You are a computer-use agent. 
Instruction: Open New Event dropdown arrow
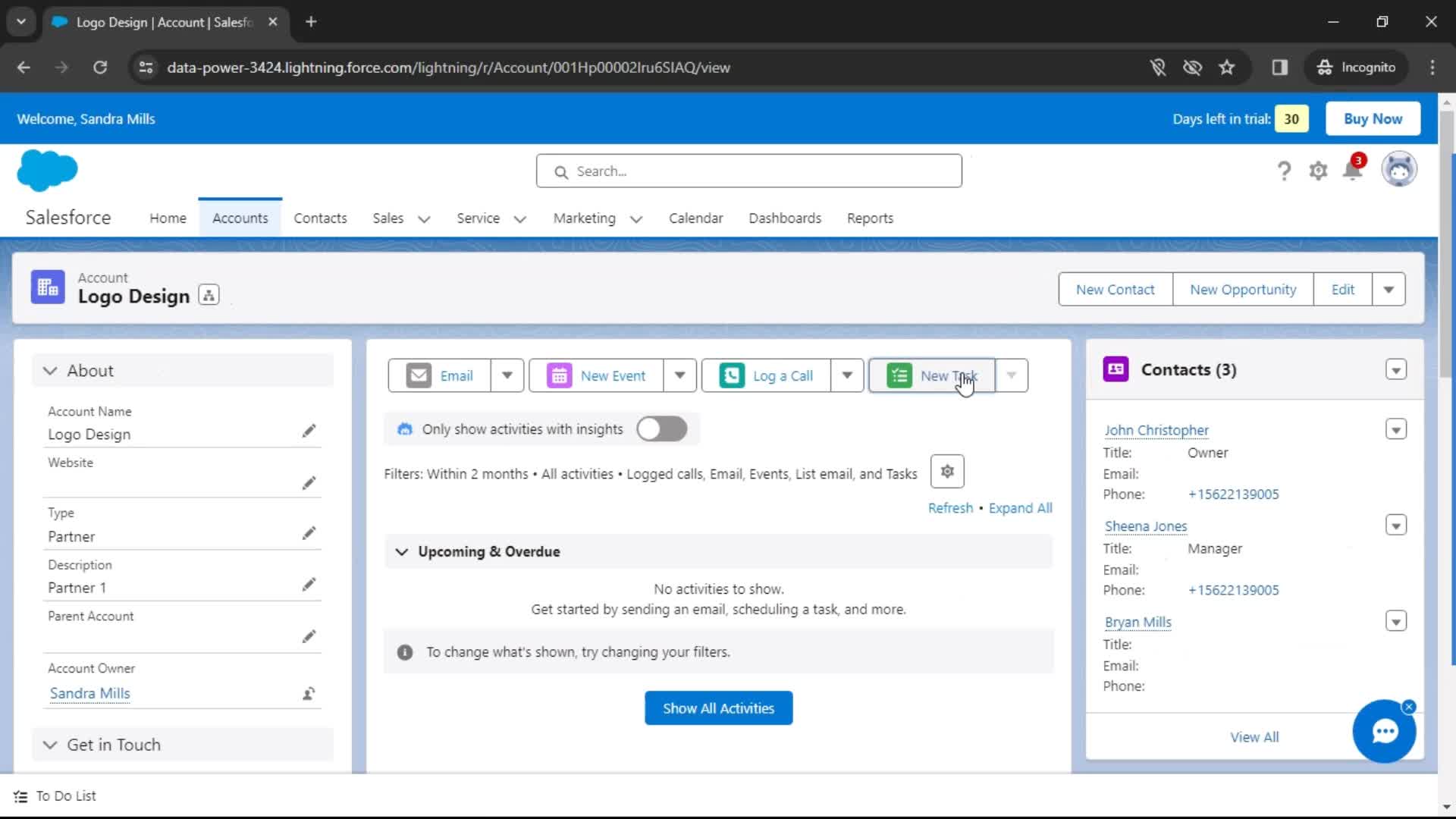tap(680, 375)
